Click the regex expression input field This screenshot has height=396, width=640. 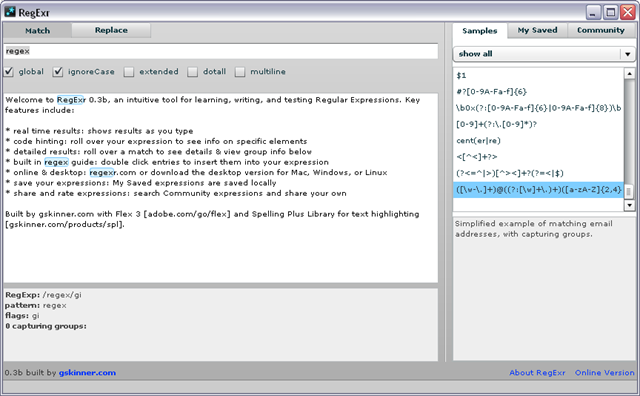221,51
